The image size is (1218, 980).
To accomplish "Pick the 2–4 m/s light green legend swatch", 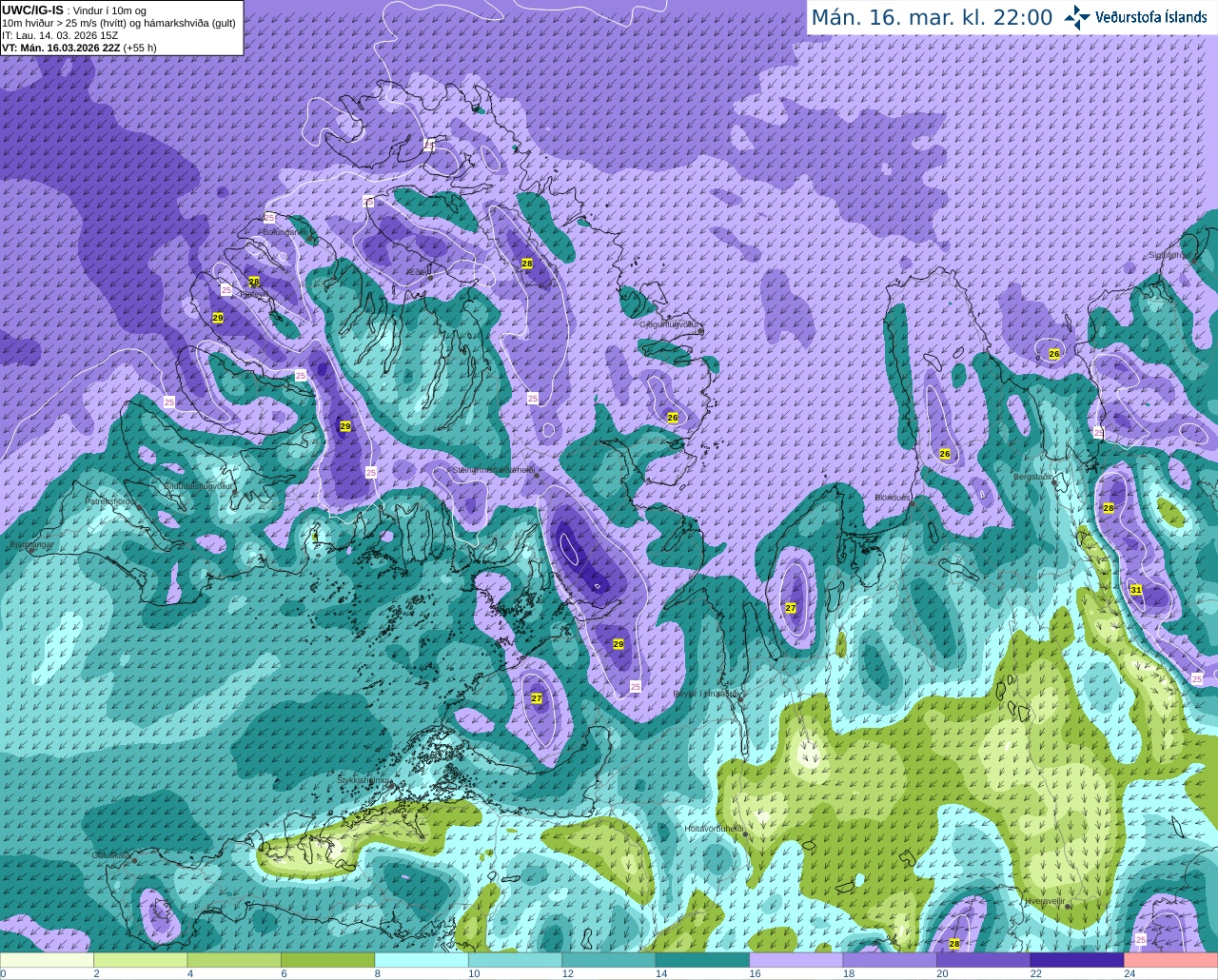I will (x=140, y=960).
